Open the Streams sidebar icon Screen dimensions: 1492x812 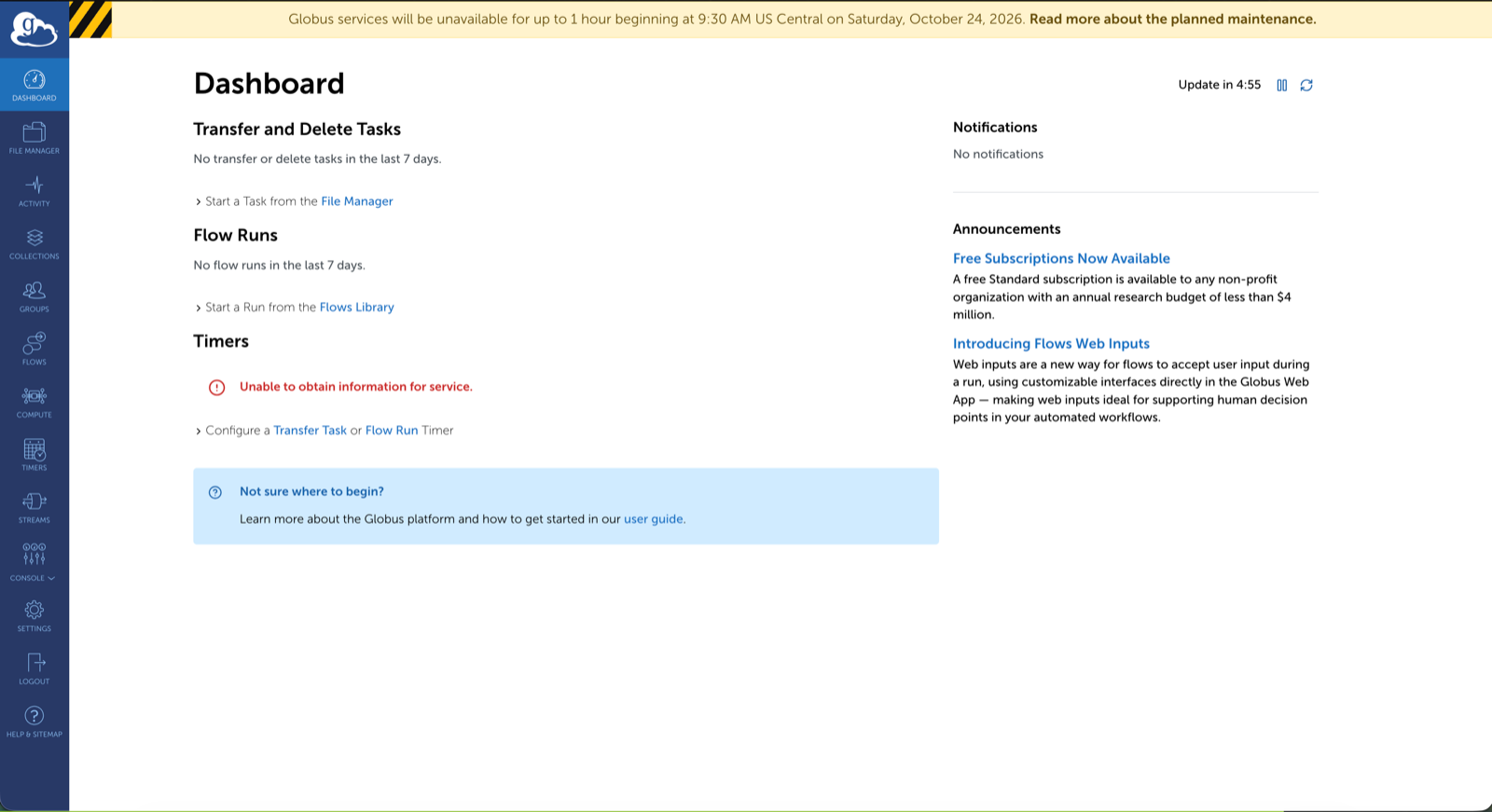[35, 508]
